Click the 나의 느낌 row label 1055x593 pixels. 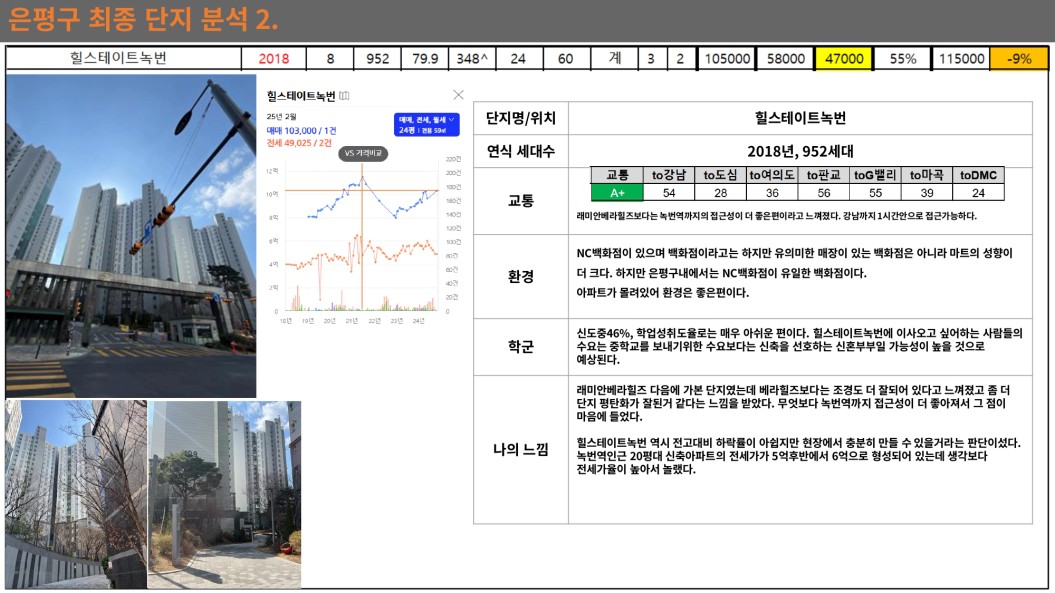[x=521, y=449]
